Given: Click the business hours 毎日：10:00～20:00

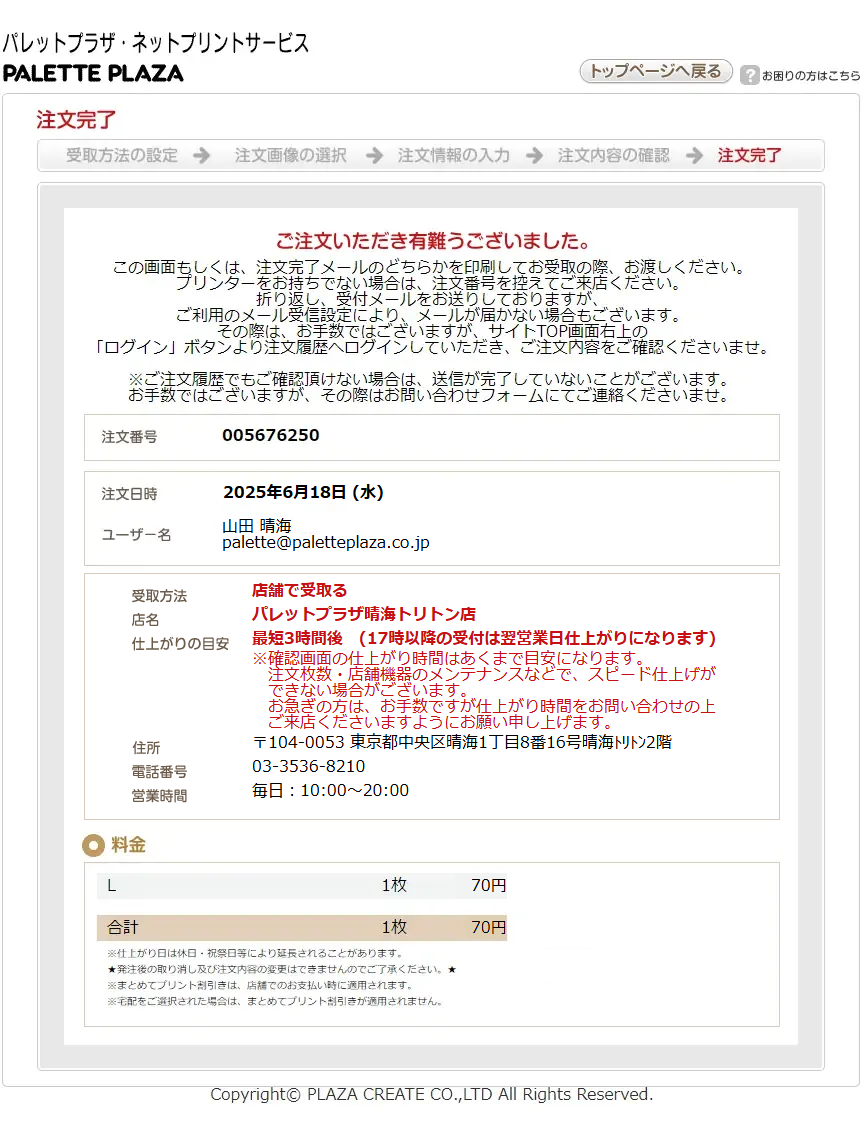Looking at the screenshot, I should (331, 791).
